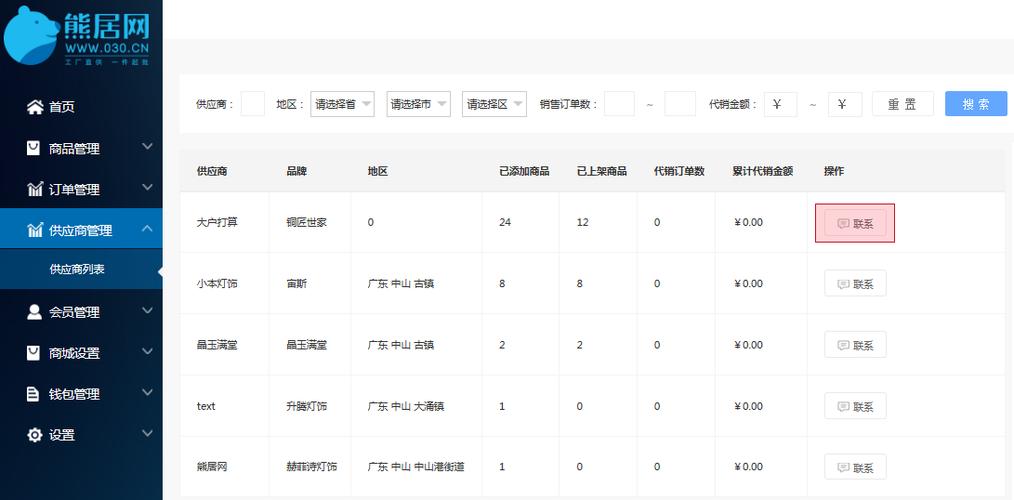Click the document icon beside 钱包管理
The height and width of the screenshot is (500, 1014).
33,394
